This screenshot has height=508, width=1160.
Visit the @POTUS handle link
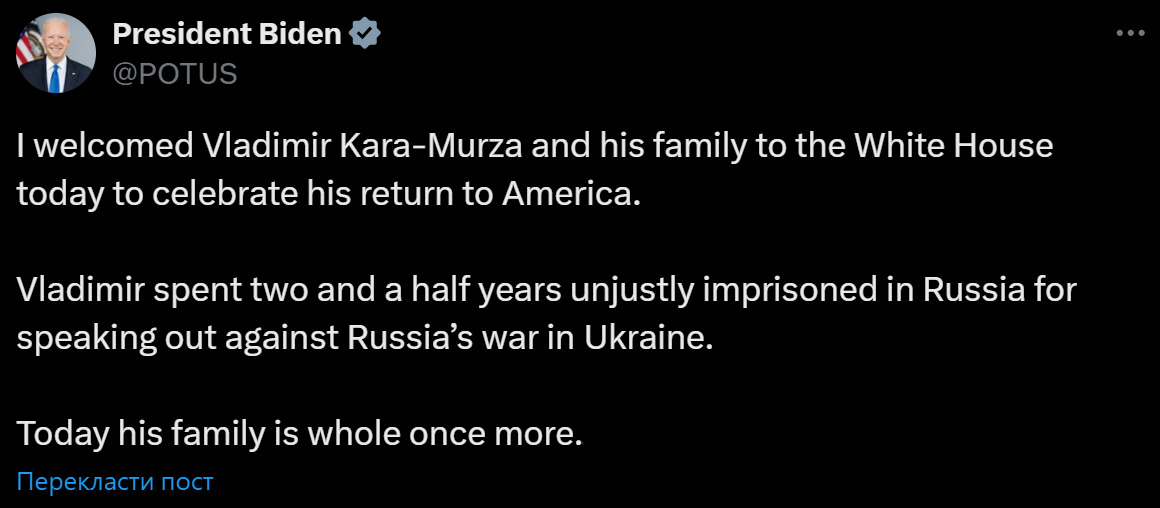click(175, 74)
